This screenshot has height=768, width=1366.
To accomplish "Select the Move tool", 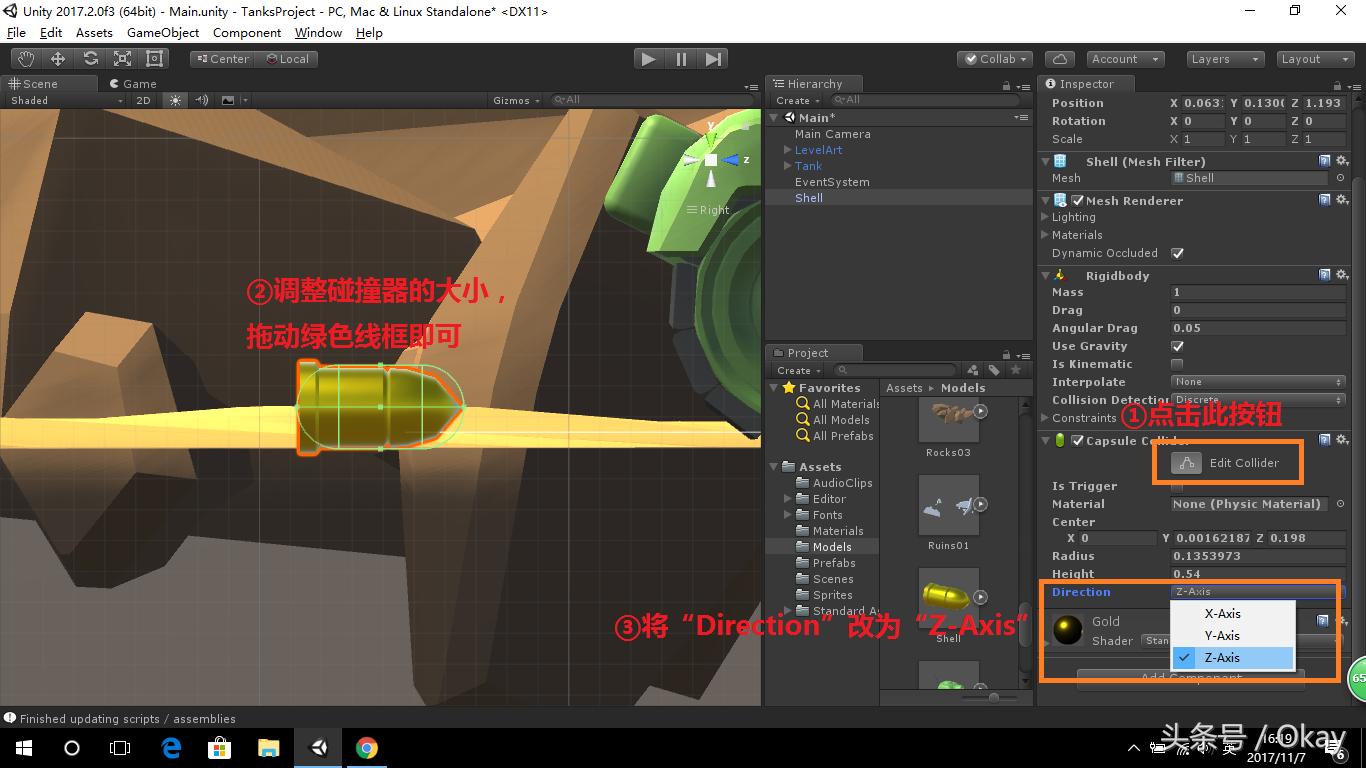I will (57, 58).
